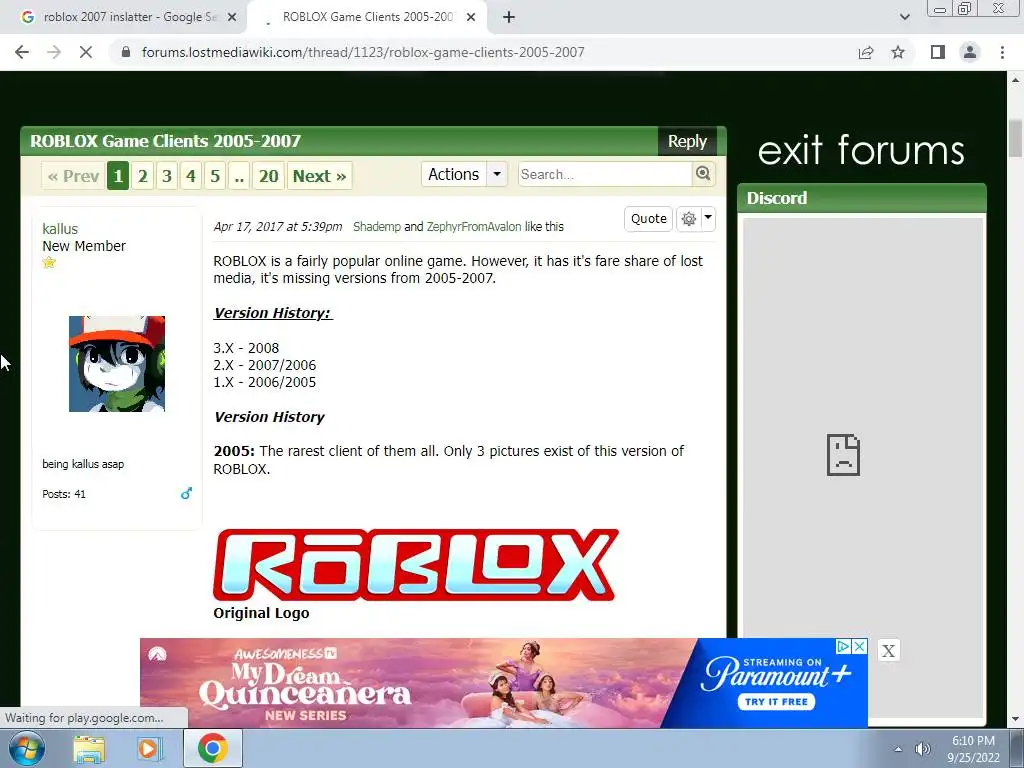Click scrollbar down arrow
This screenshot has height=768, width=1024.
1015,720
